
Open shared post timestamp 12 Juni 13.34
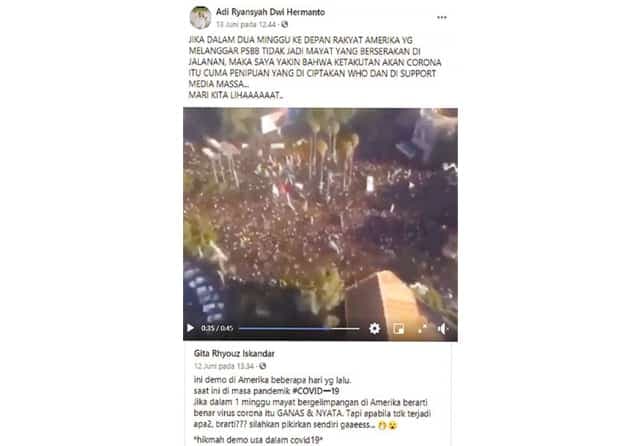[224, 366]
